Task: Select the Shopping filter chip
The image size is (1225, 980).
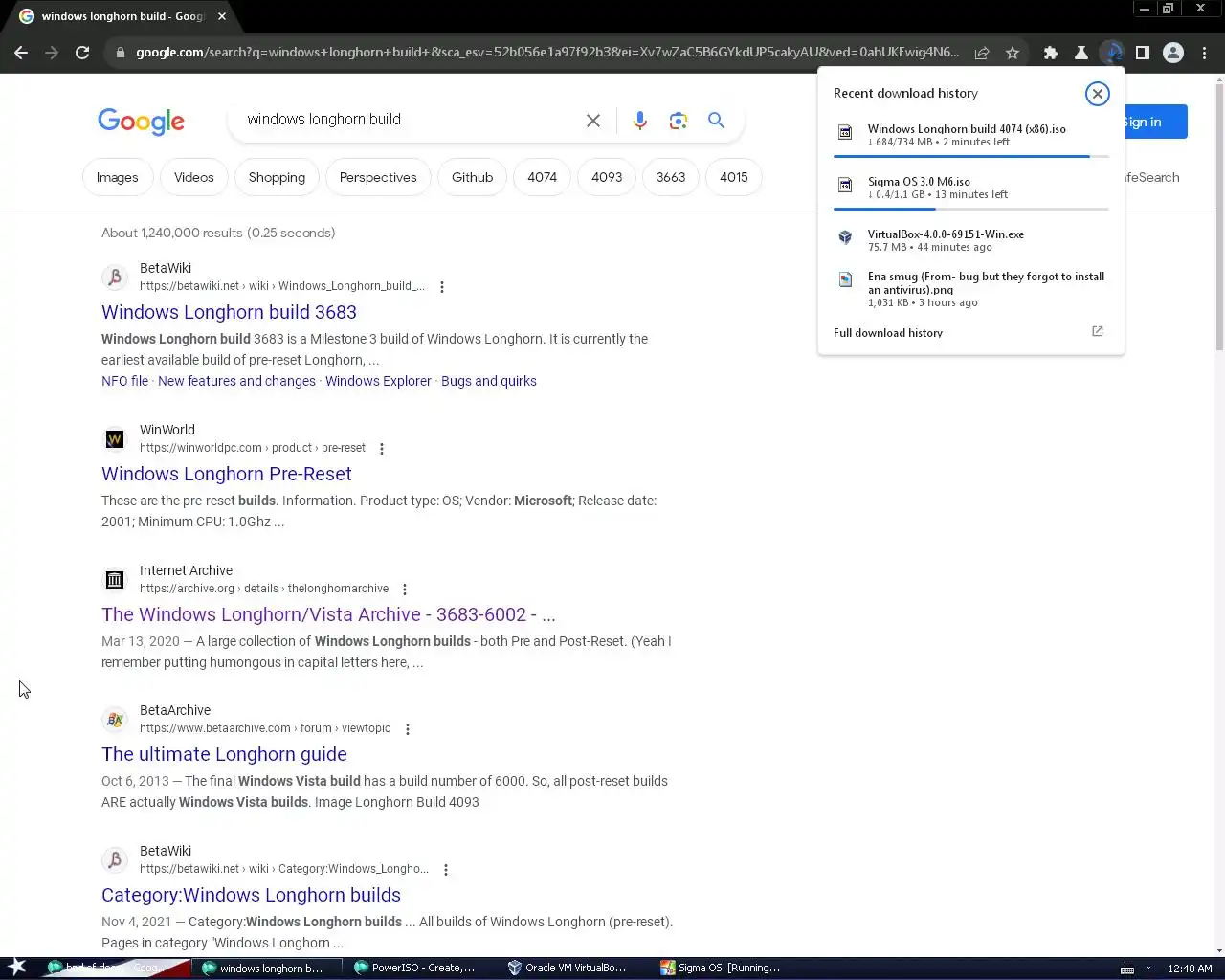Action: [277, 178]
